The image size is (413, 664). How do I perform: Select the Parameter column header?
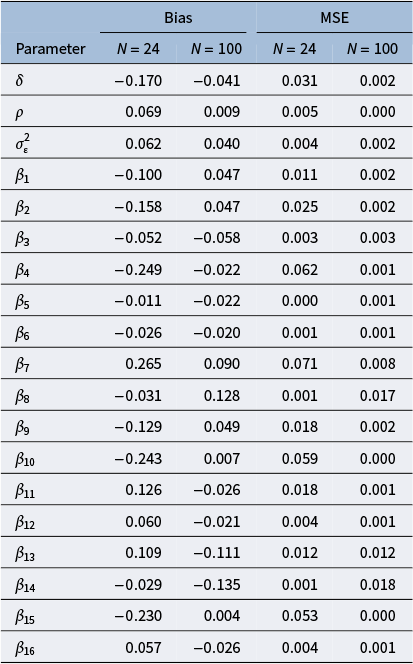[50, 49]
